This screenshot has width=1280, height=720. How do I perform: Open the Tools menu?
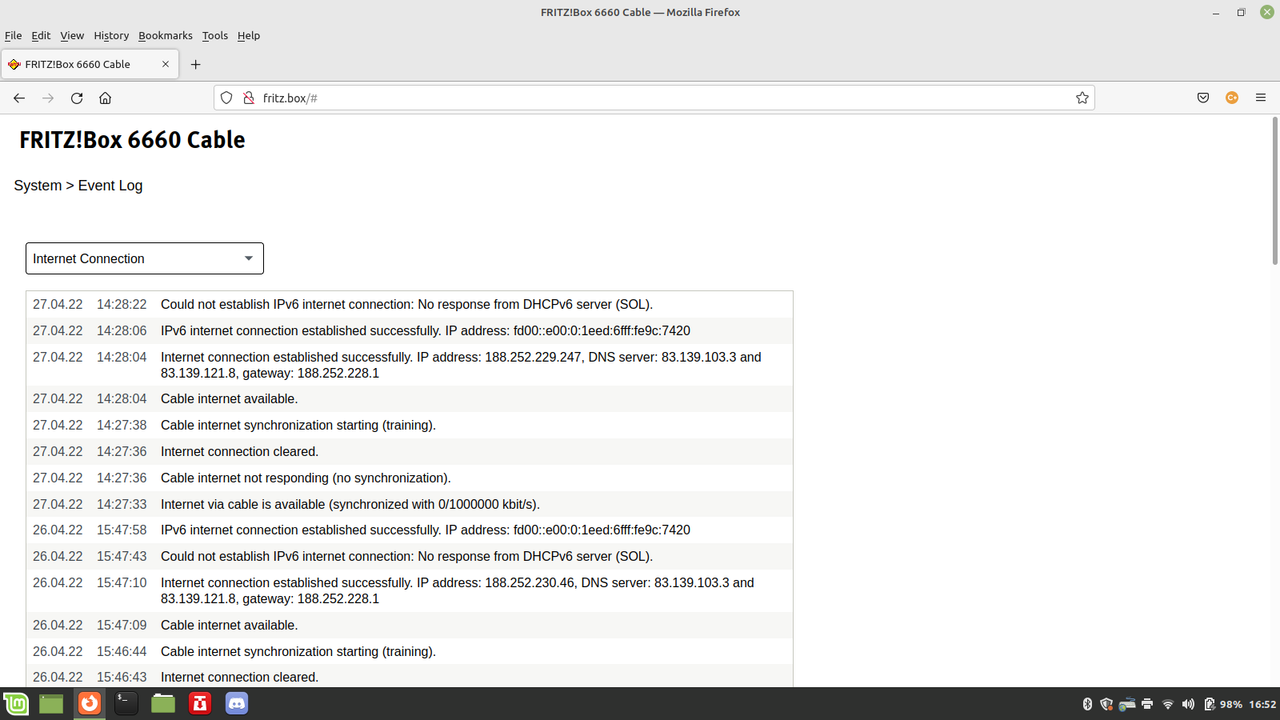[x=215, y=35]
